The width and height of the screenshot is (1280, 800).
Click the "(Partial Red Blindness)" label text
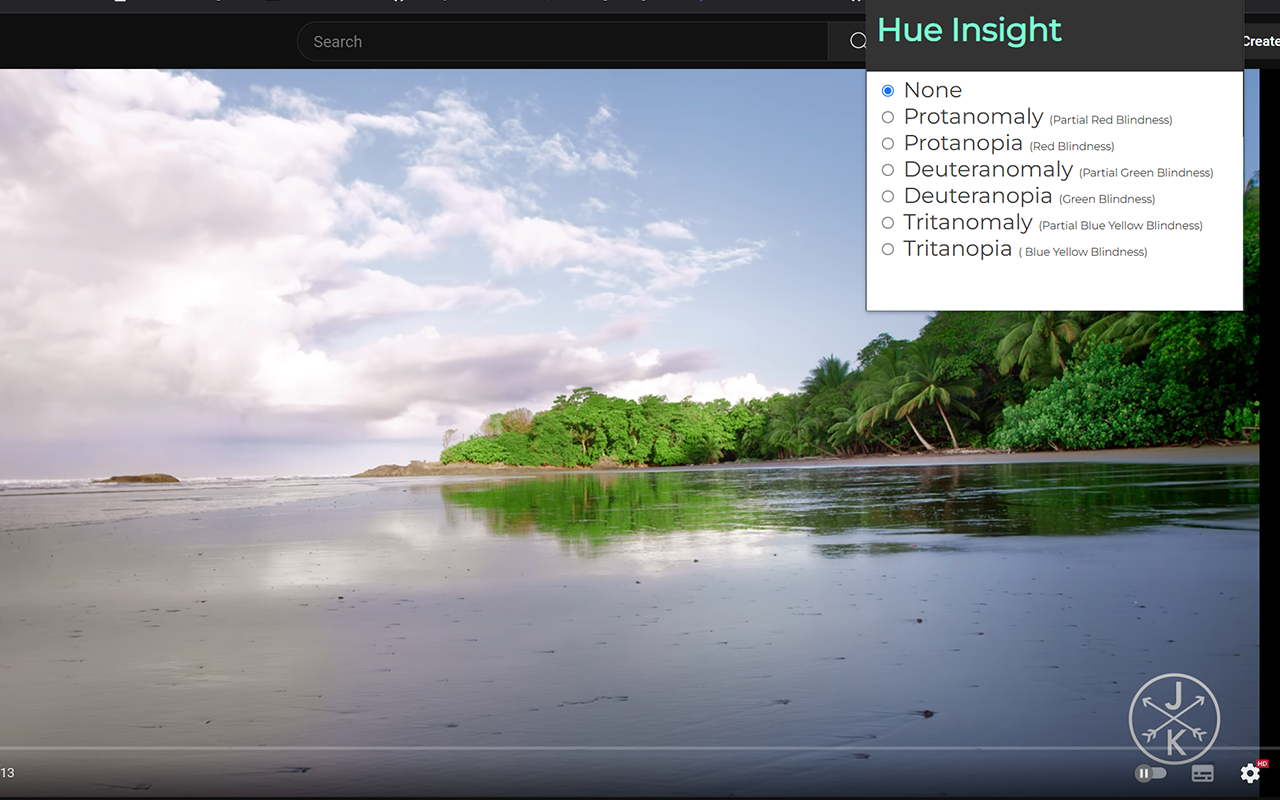pyautogui.click(x=1110, y=120)
